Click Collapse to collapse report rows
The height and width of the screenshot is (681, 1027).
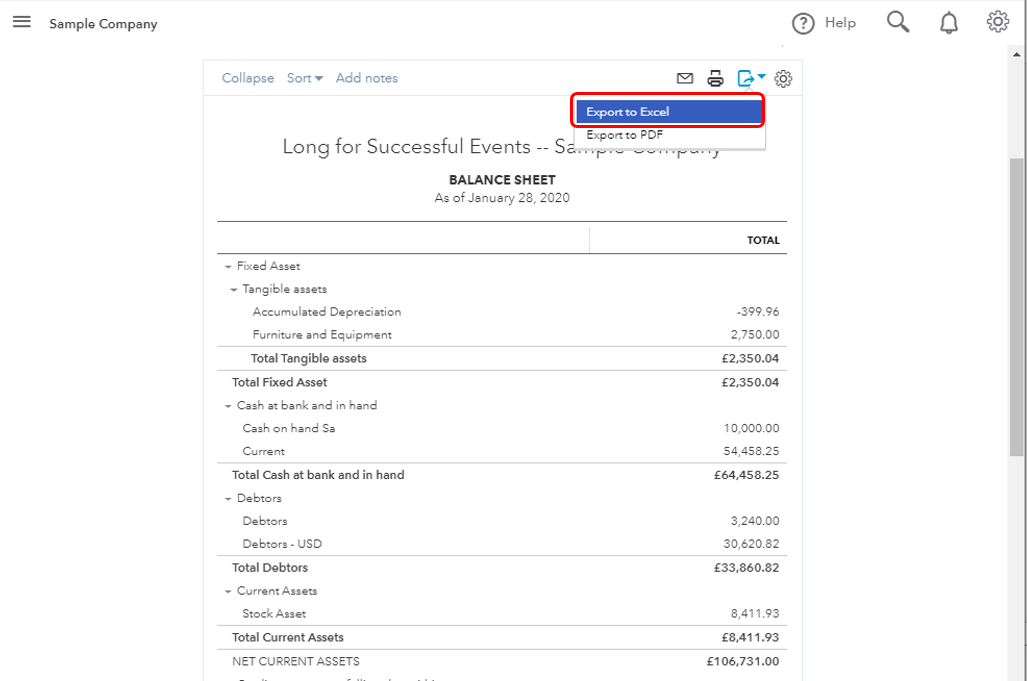(x=248, y=78)
